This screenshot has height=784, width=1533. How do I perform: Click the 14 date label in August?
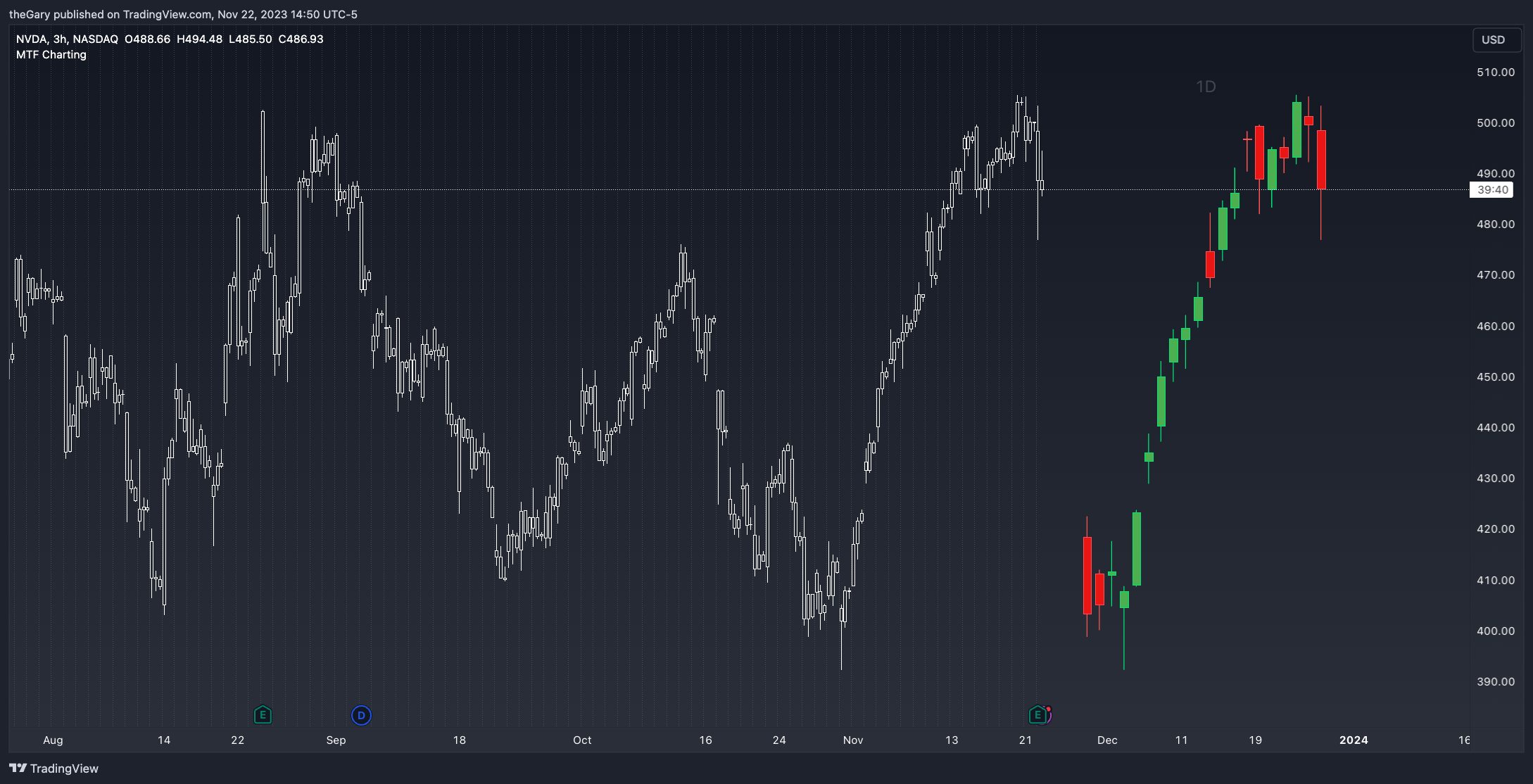tap(164, 740)
